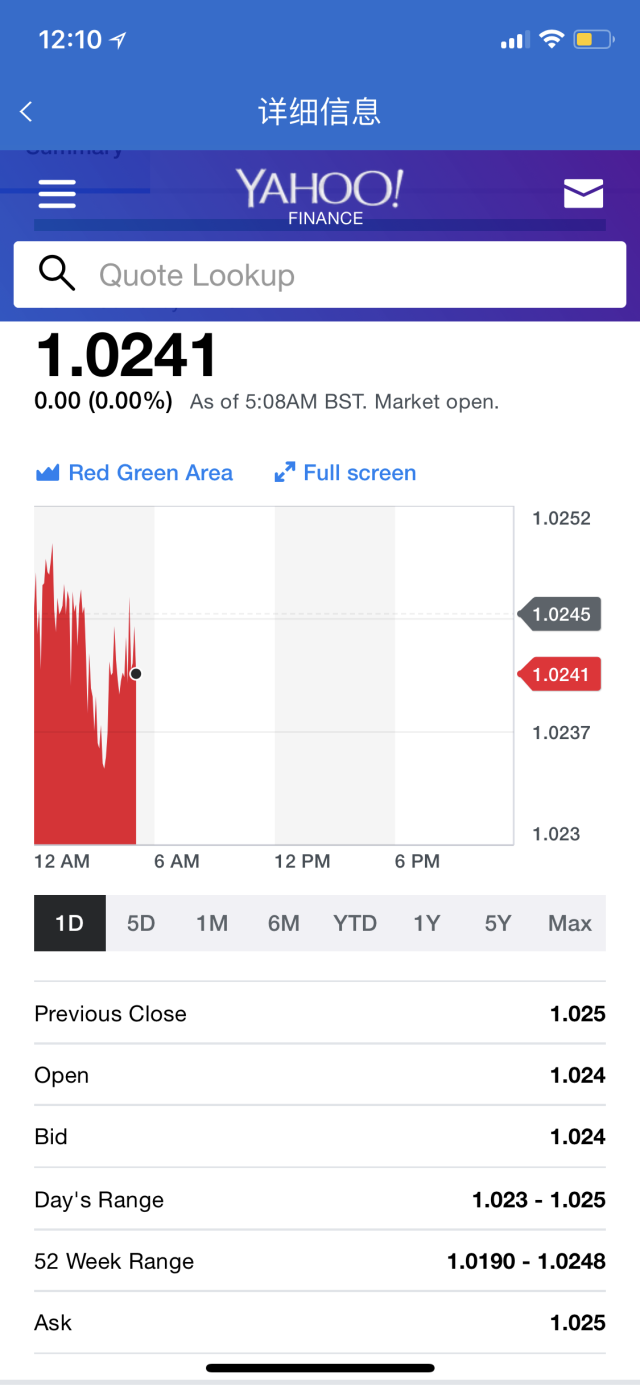Open the Max chart range
640x1386 pixels.
pos(569,923)
